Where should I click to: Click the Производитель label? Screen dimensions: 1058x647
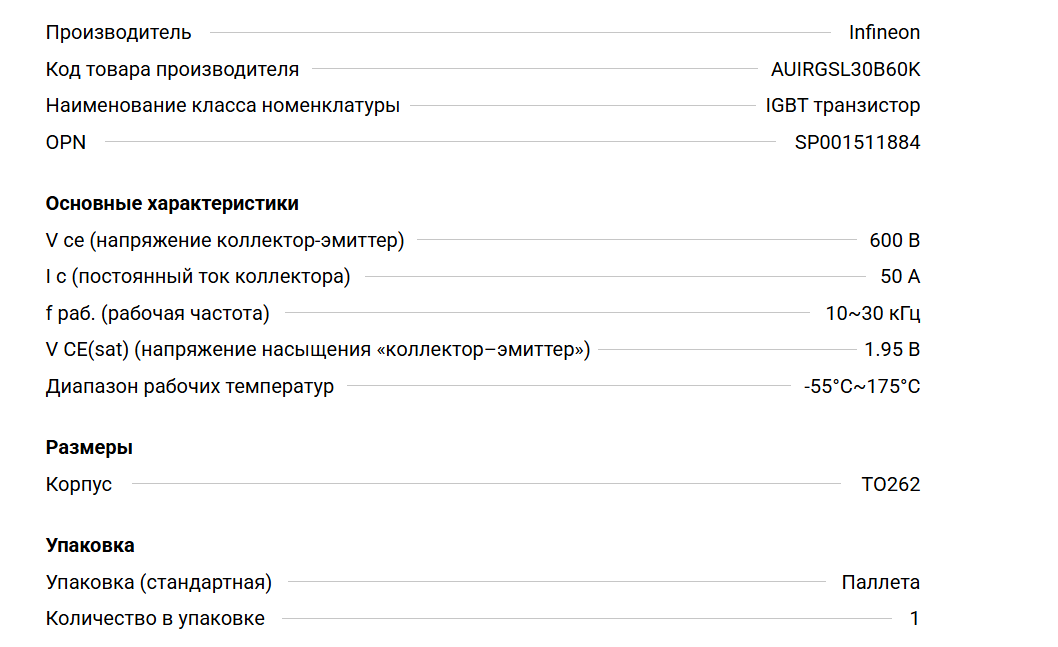(118, 32)
